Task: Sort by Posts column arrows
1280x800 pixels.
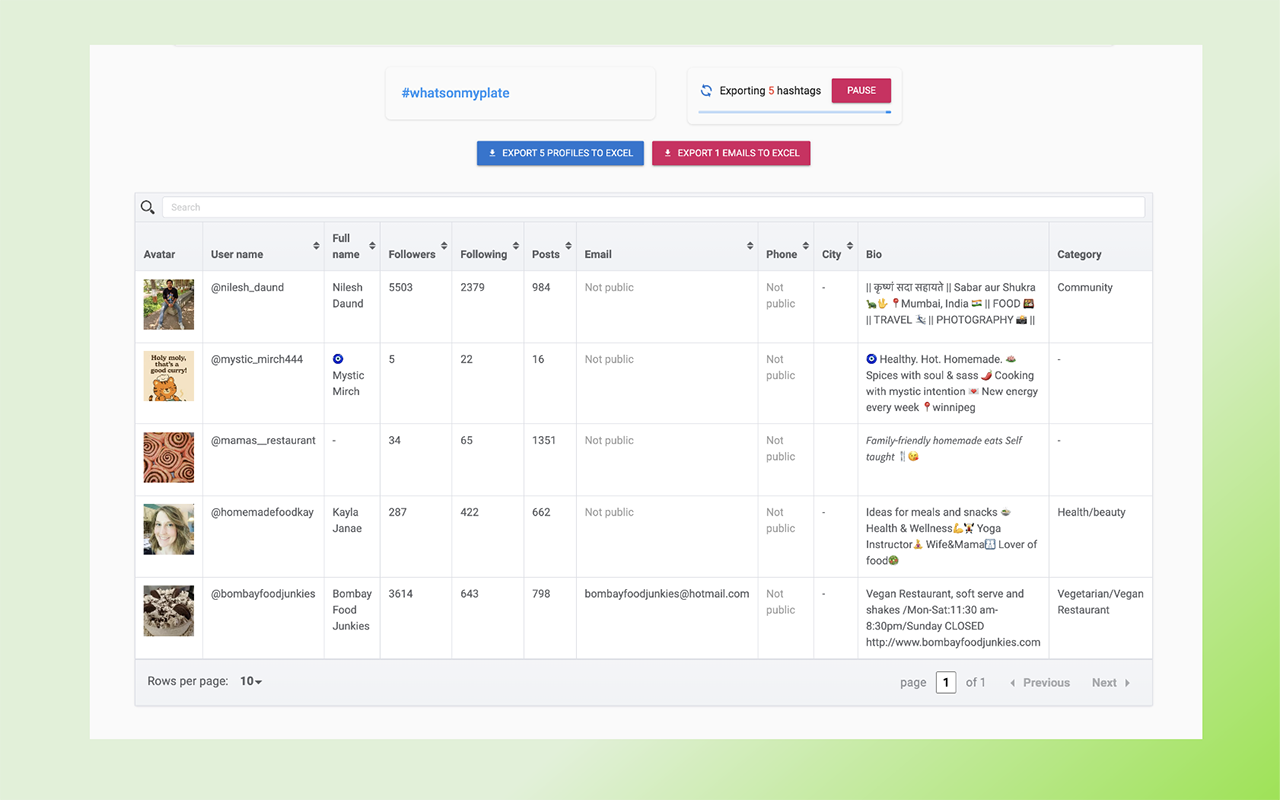Action: point(568,246)
